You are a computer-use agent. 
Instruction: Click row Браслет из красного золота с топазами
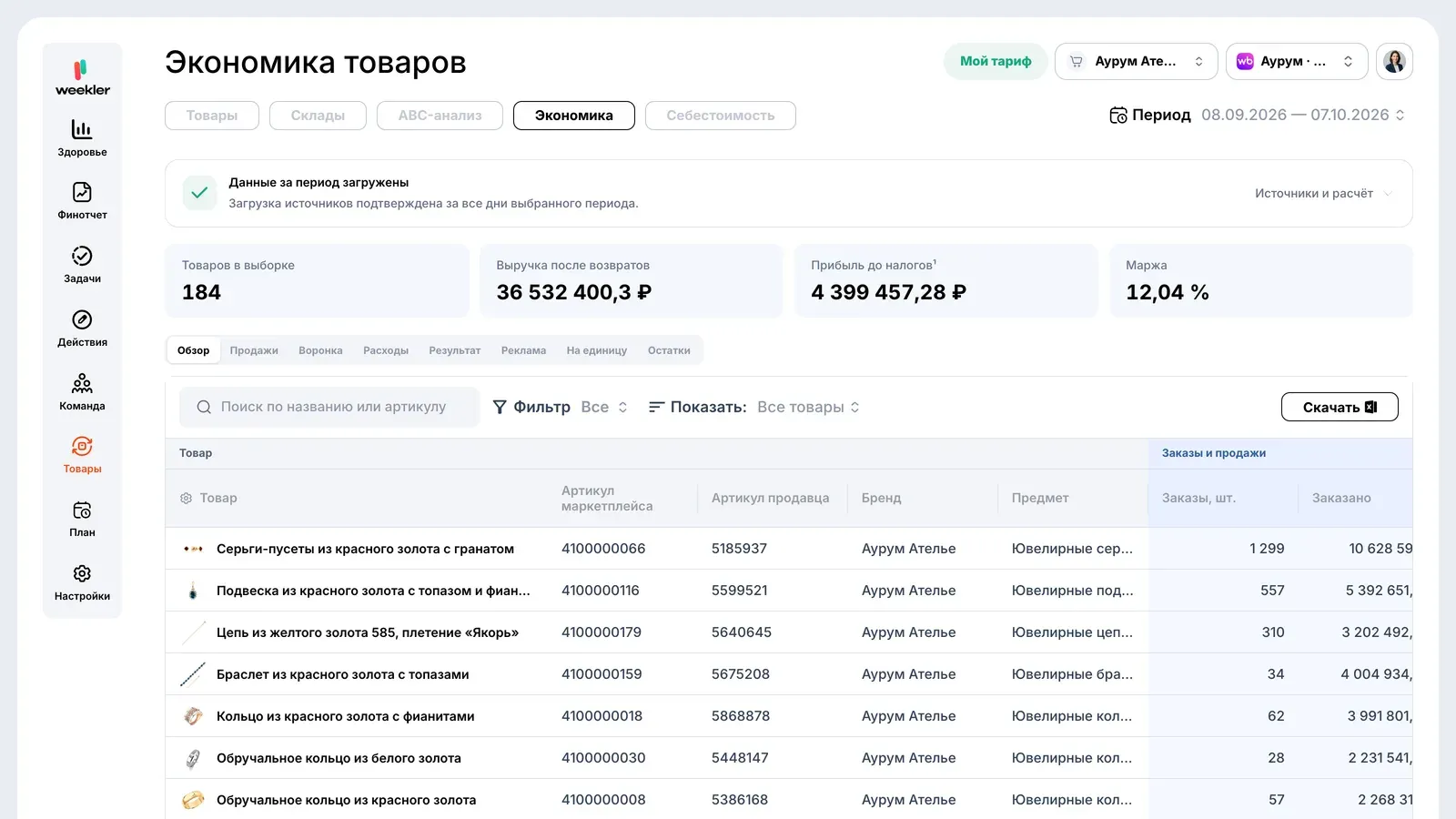coord(789,674)
